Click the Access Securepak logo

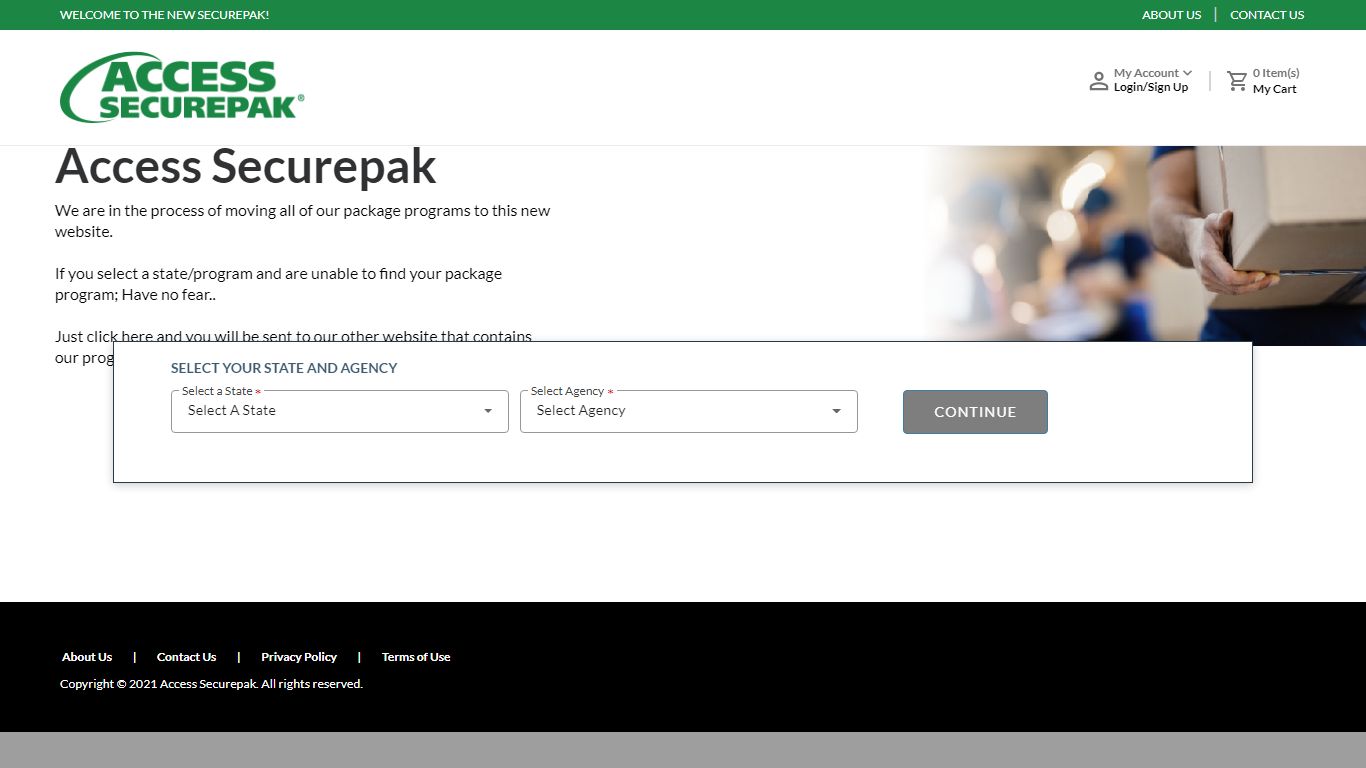[182, 87]
